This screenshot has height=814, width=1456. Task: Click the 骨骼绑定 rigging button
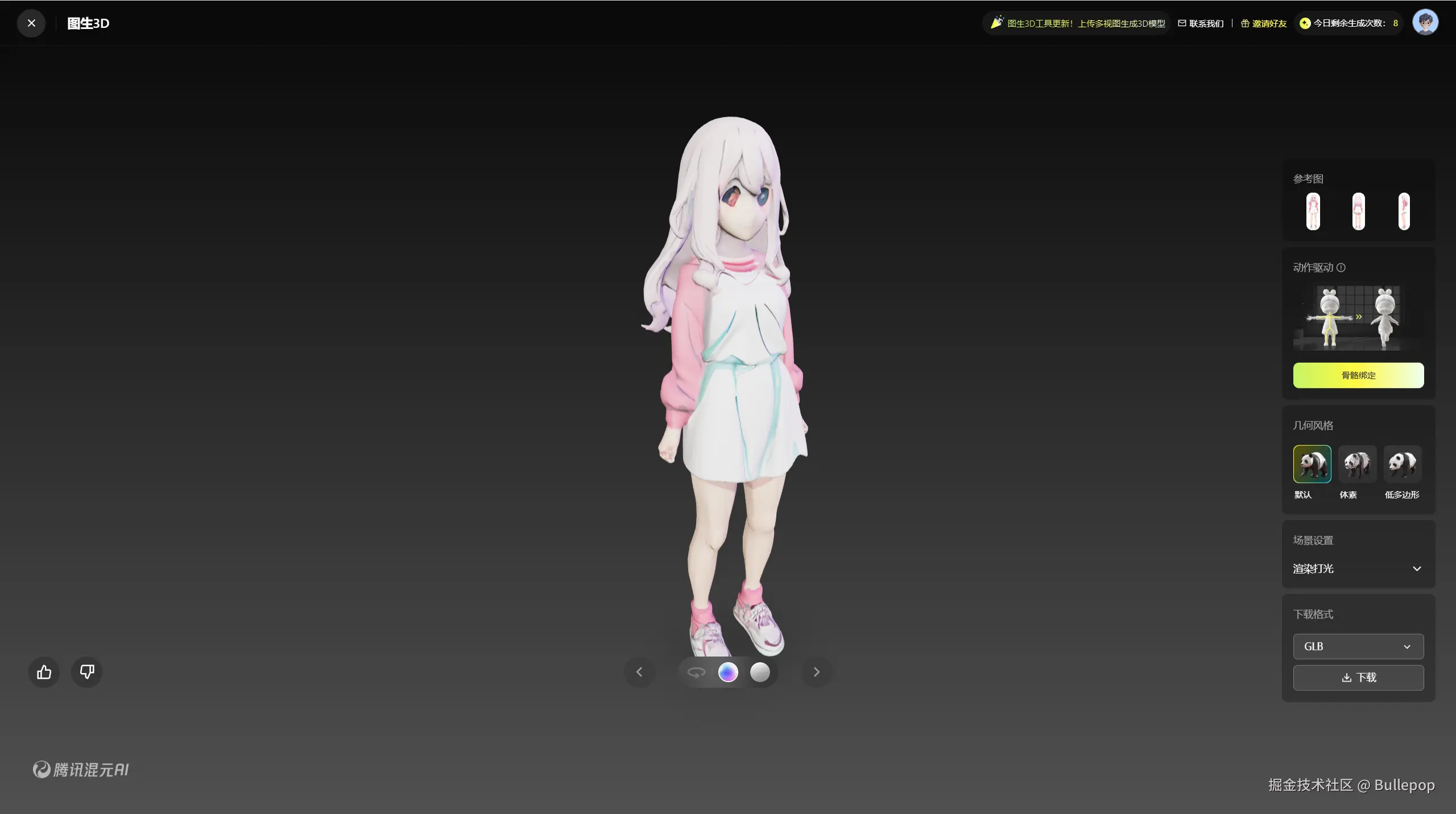pos(1358,376)
